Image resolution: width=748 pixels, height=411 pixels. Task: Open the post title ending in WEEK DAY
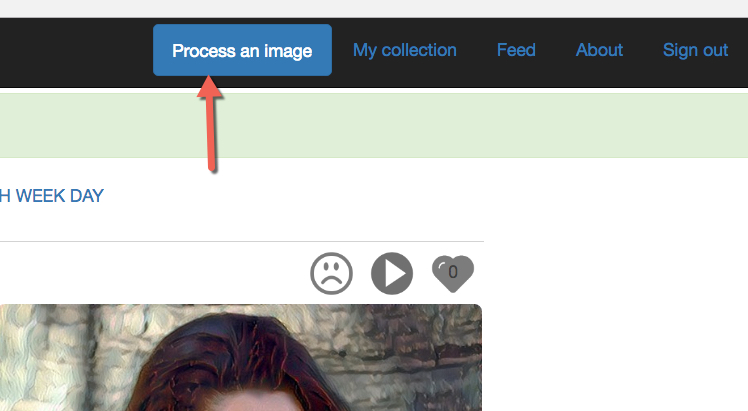[52, 196]
